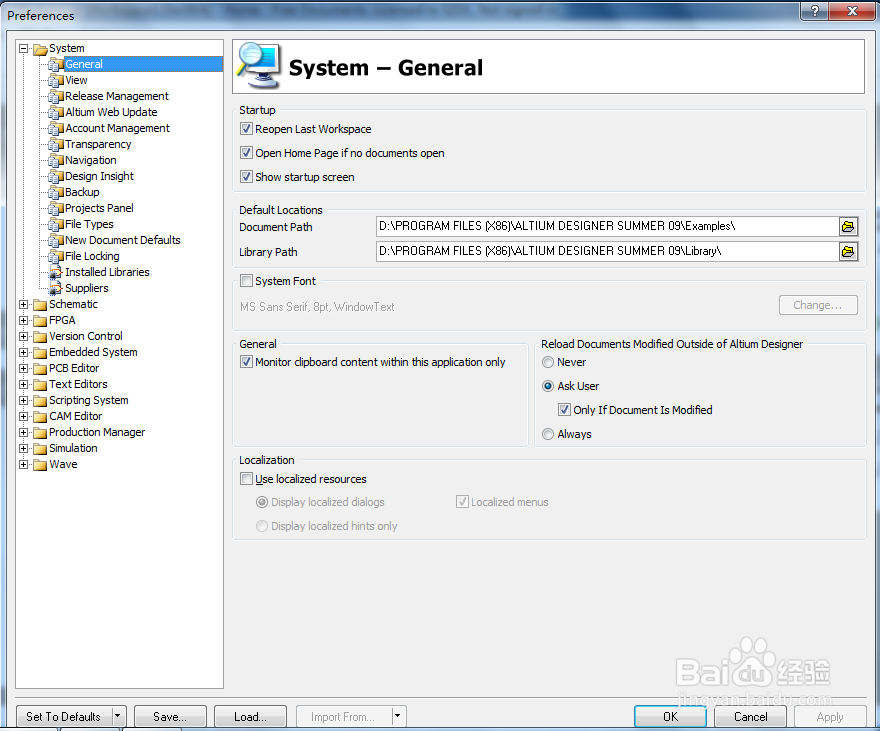
Task: Click the Suppliers icon in tree
Action: click(56, 289)
